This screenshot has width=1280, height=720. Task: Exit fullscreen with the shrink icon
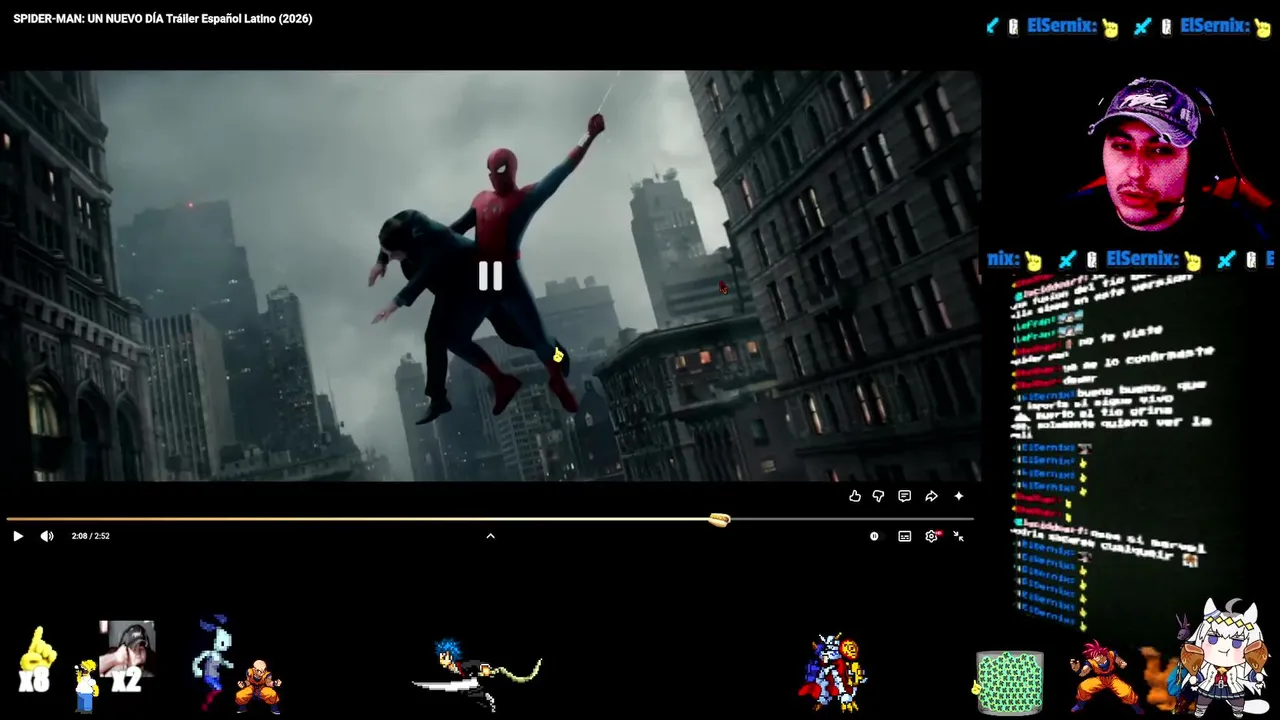(958, 536)
